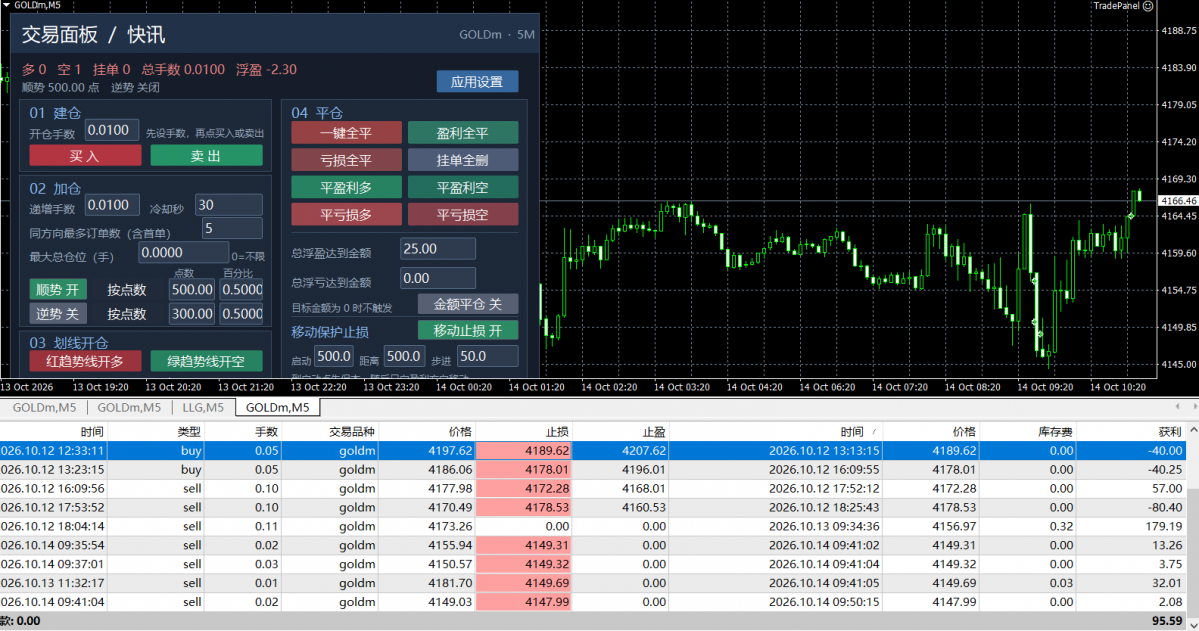Click the 平亏损空 button
This screenshot has width=1199, height=631.
(x=463, y=215)
